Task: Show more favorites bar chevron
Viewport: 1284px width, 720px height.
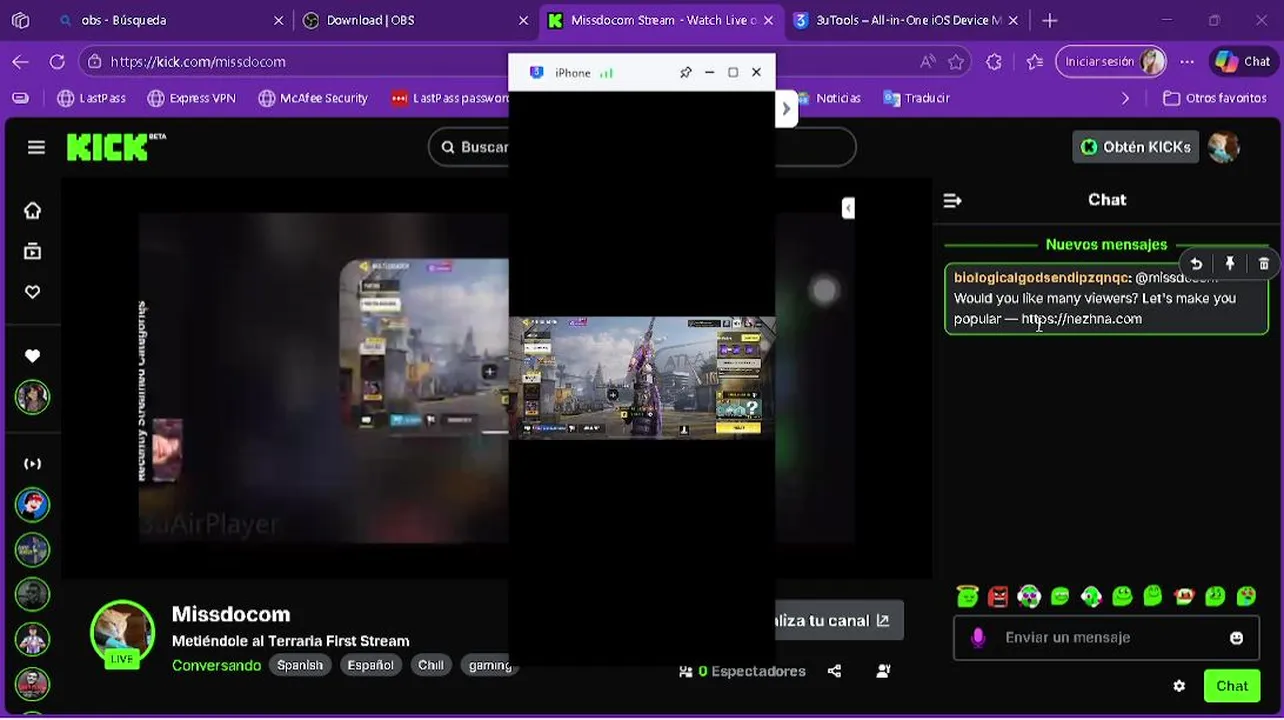Action: (1125, 98)
